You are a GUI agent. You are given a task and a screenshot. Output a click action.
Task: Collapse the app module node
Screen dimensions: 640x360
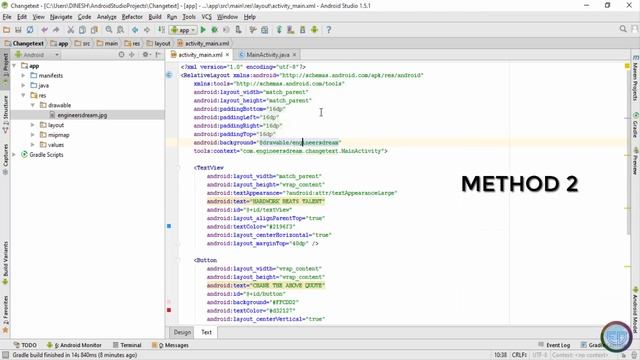(14, 66)
